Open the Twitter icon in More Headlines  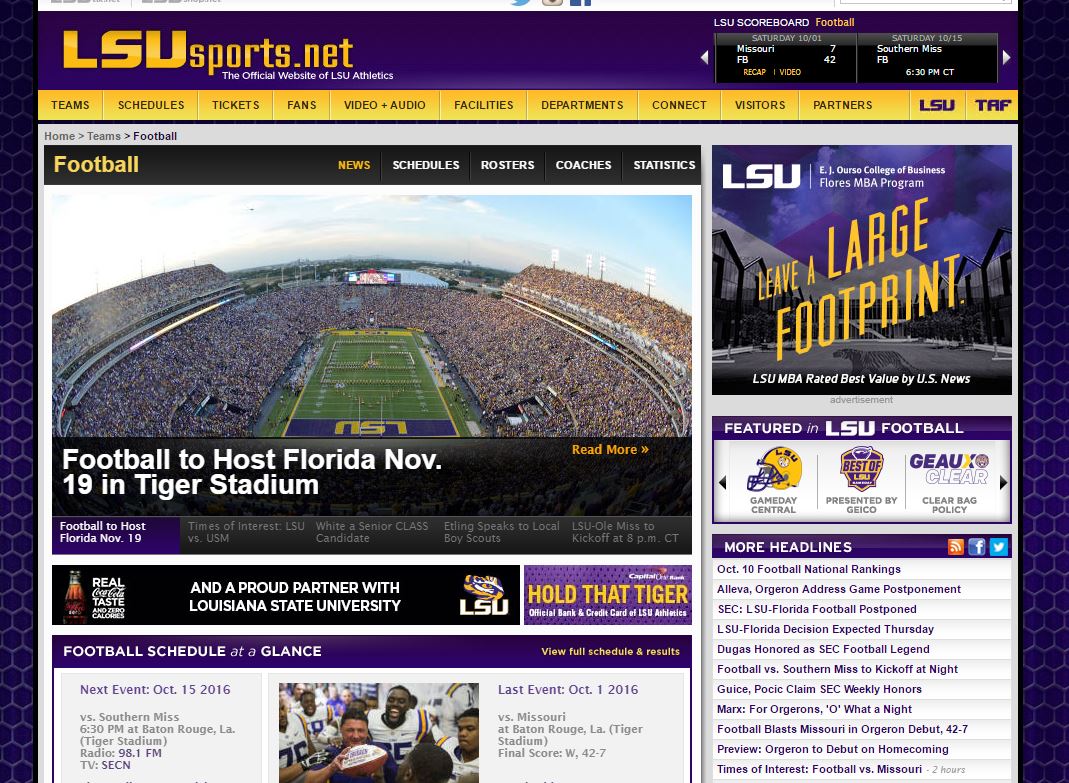pos(998,547)
